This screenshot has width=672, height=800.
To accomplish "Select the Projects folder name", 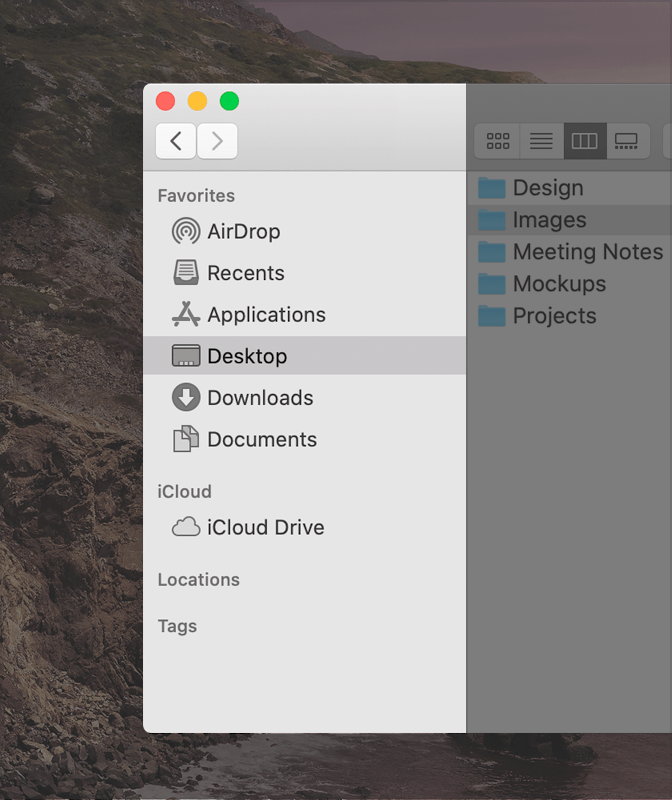I will point(555,316).
